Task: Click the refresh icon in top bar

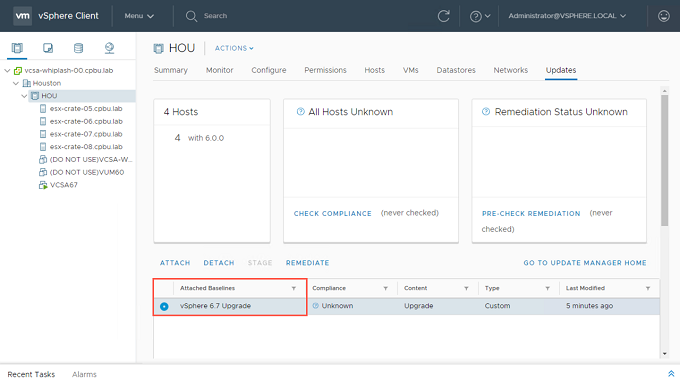Action: [443, 16]
